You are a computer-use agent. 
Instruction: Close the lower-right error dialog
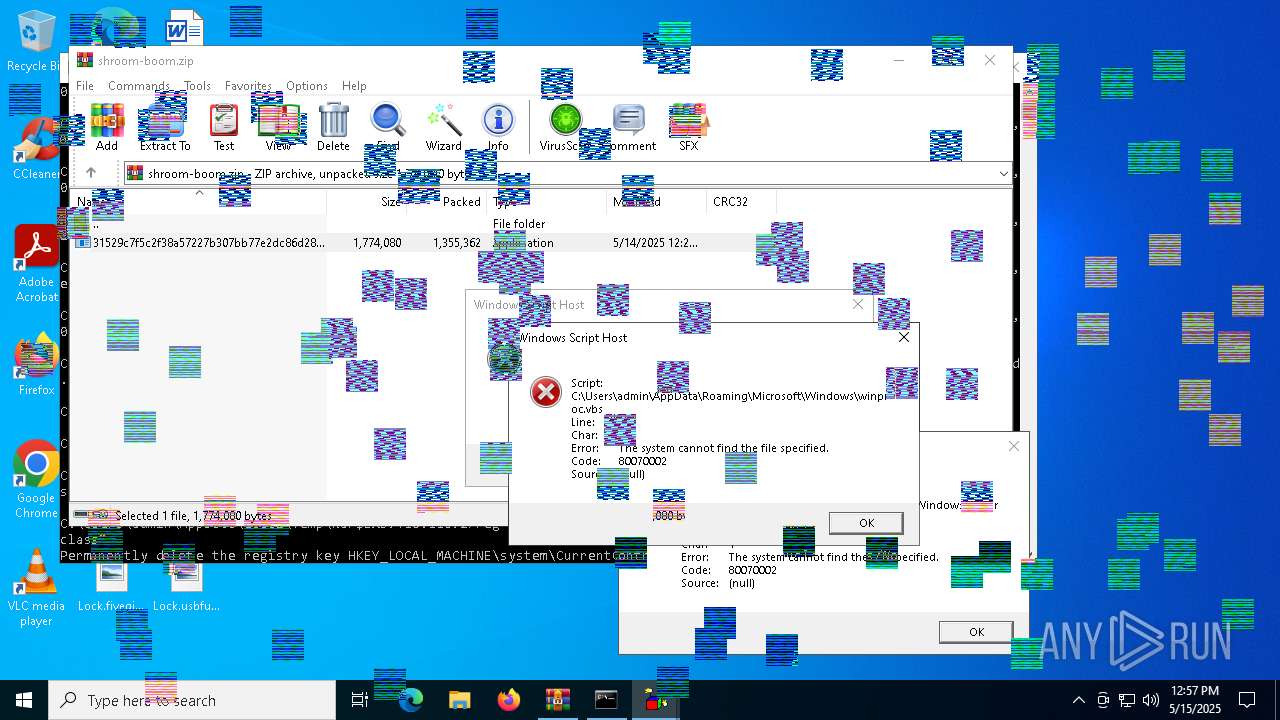click(1013, 446)
